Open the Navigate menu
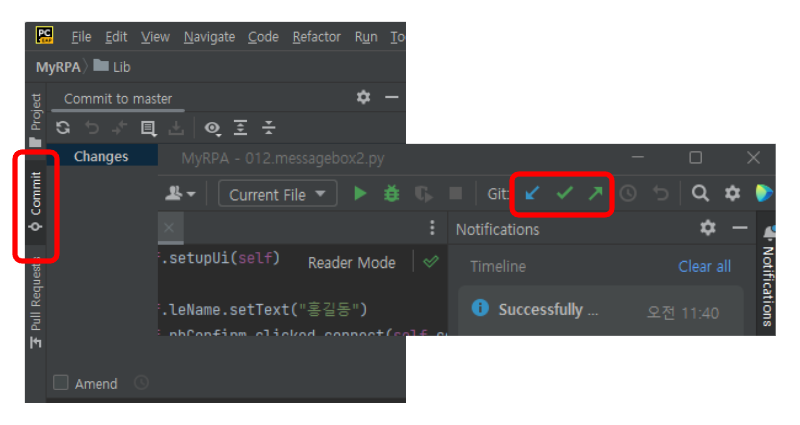The height and width of the screenshot is (425, 800). coord(209,37)
